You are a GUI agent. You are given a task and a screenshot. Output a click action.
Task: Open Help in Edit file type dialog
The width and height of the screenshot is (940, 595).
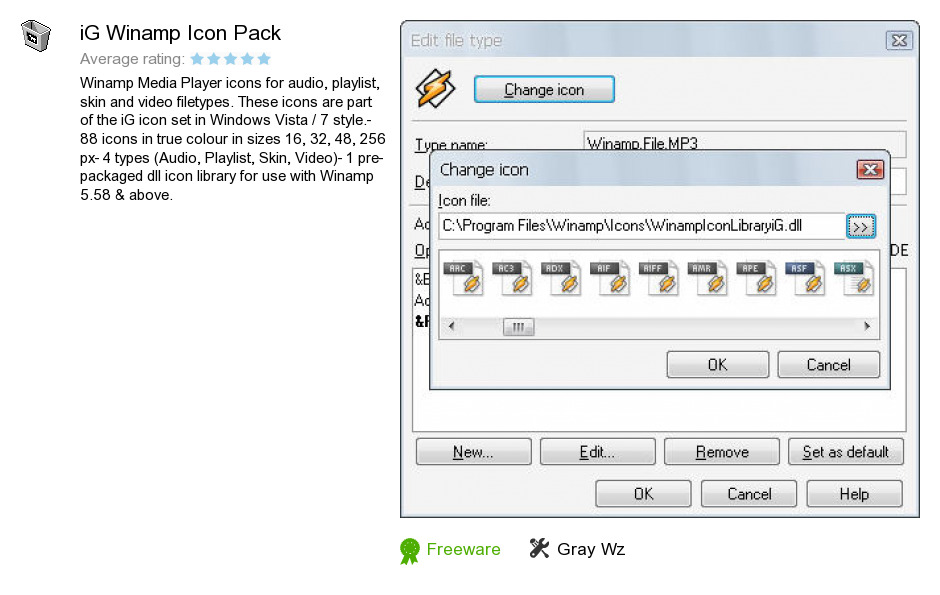[x=854, y=494]
